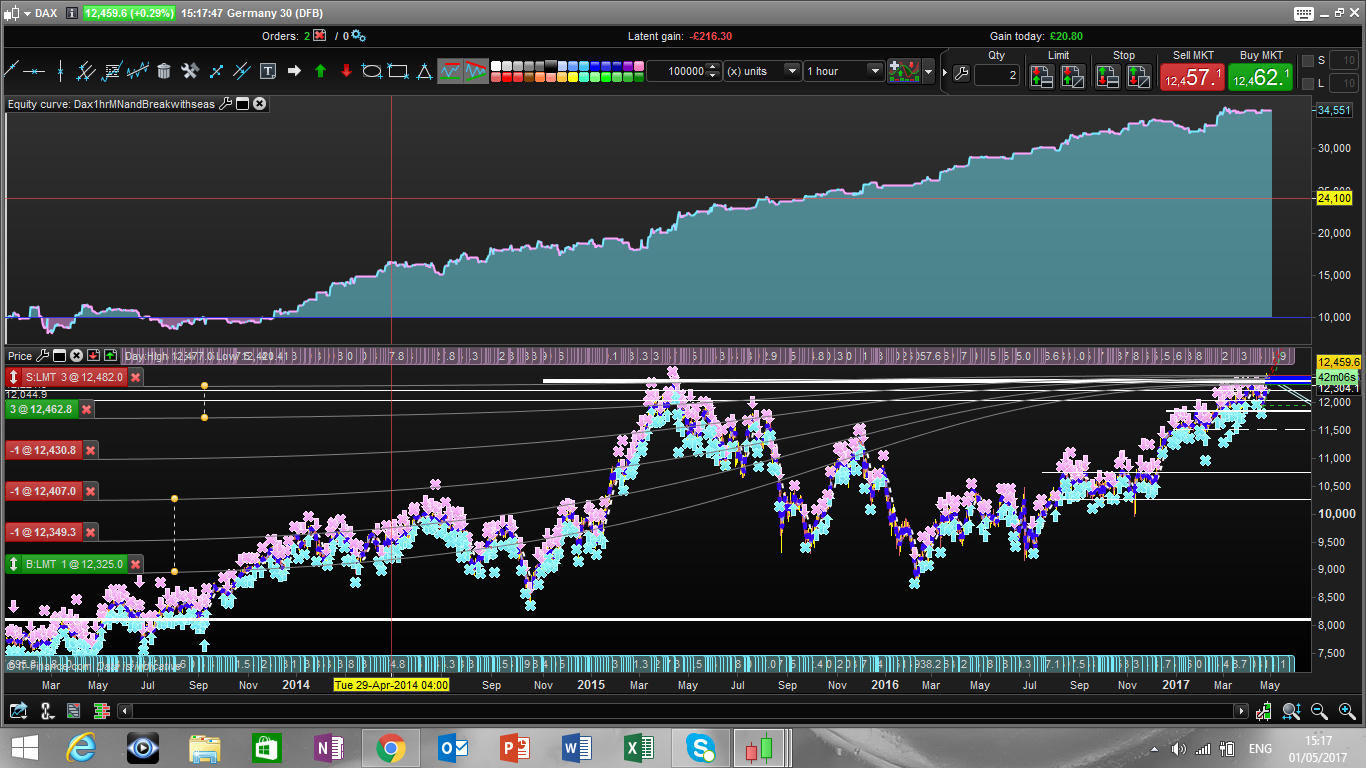
Task: Select the horizontal line drawing tool
Action: (36, 71)
